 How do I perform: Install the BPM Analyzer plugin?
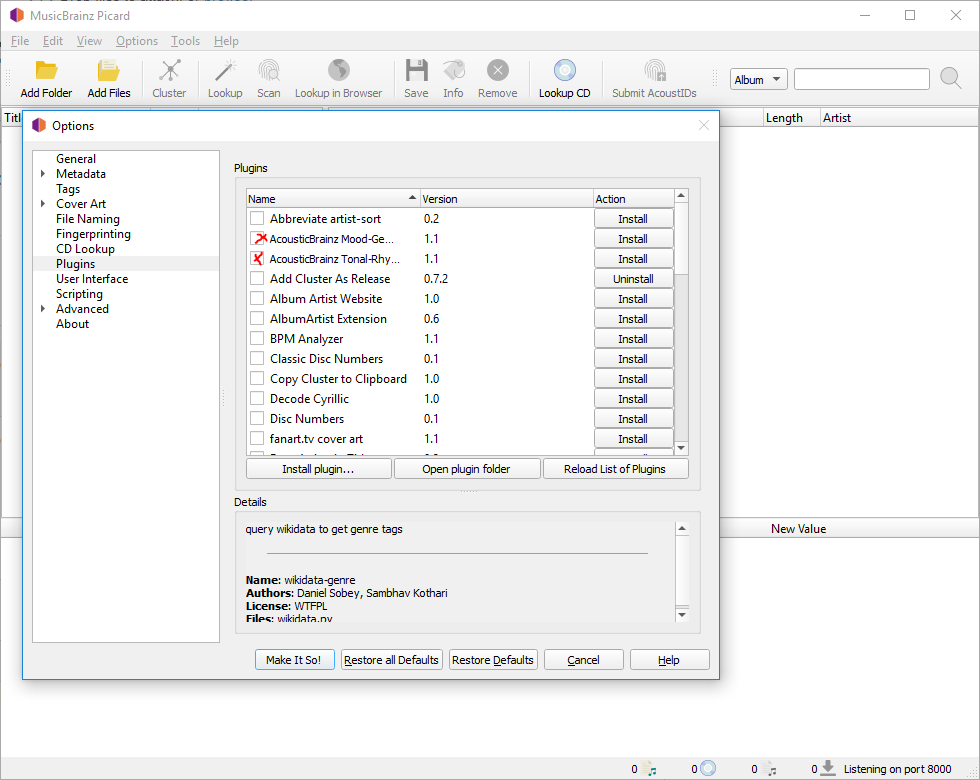pos(634,339)
